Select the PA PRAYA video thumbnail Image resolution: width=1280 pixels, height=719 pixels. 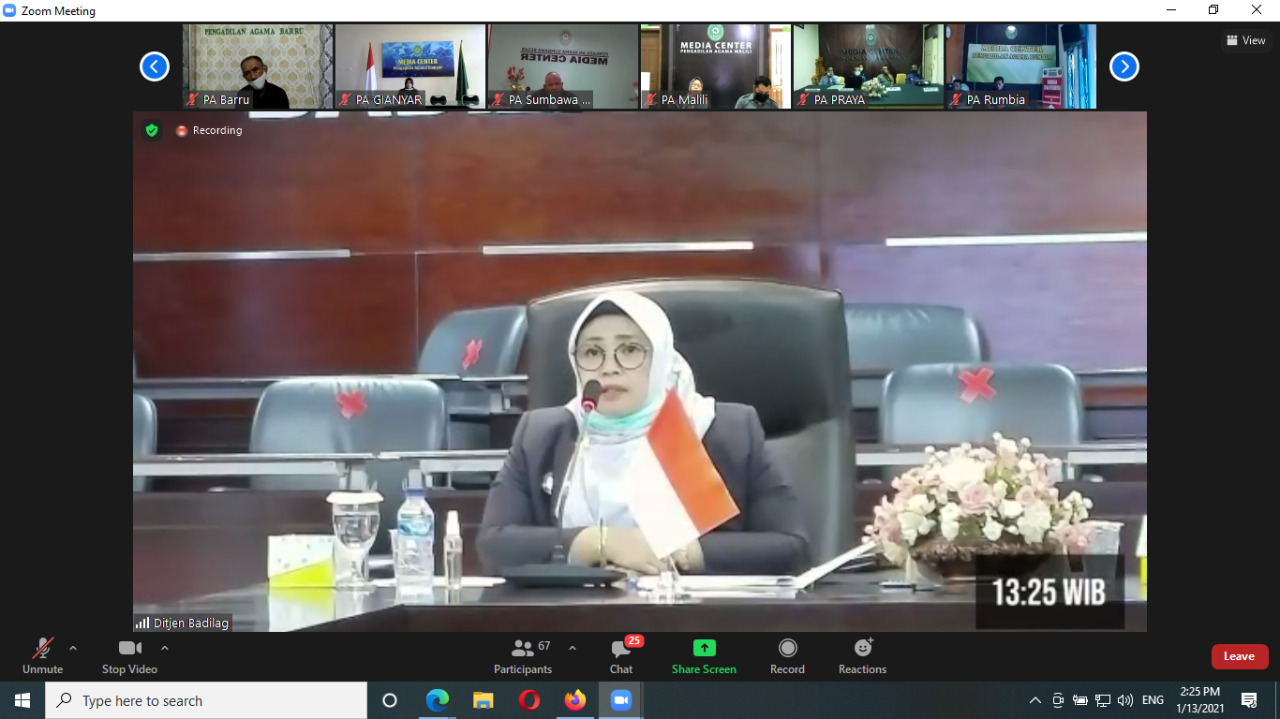867,66
